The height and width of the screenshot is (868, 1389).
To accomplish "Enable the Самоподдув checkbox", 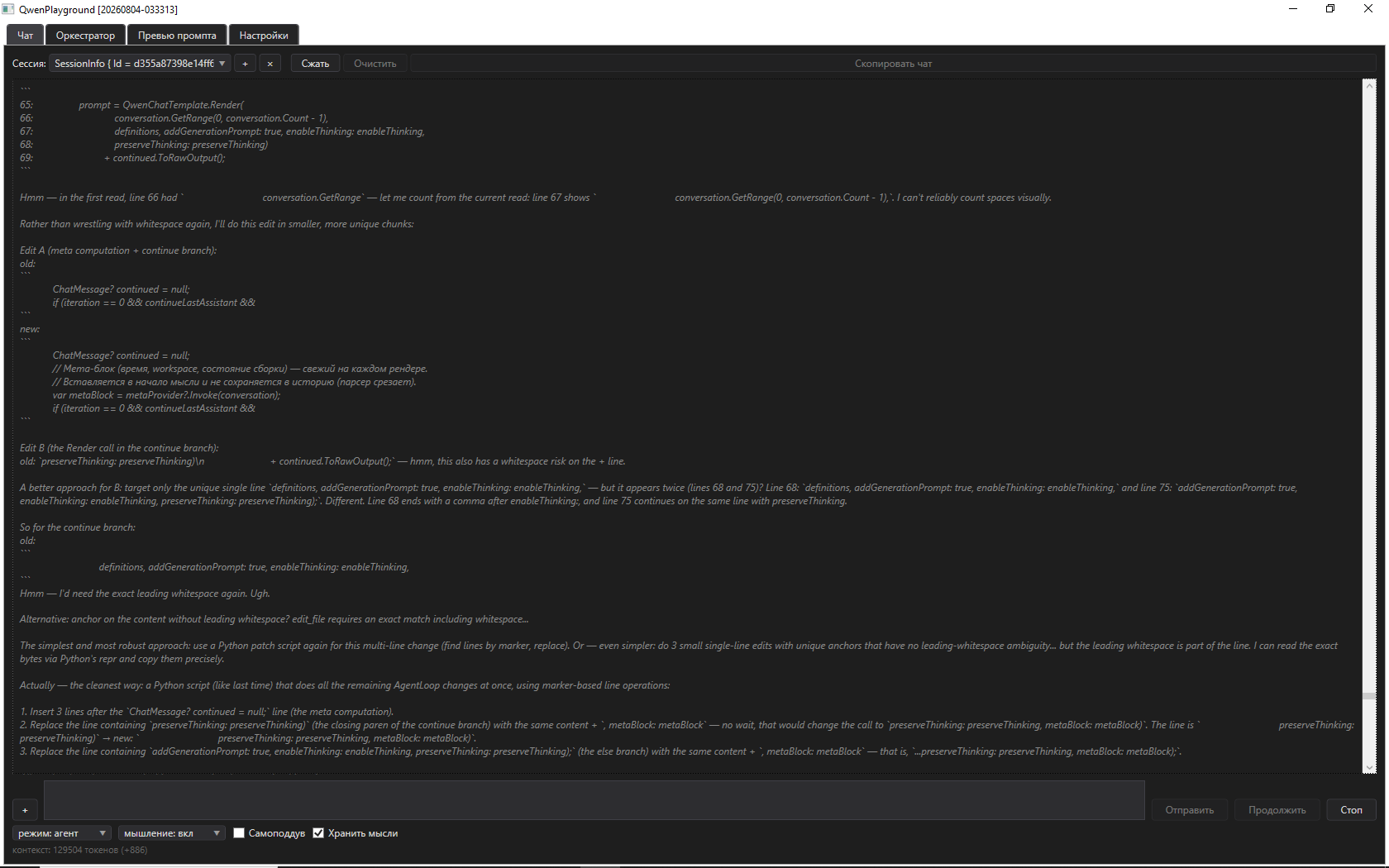I will (239, 833).
